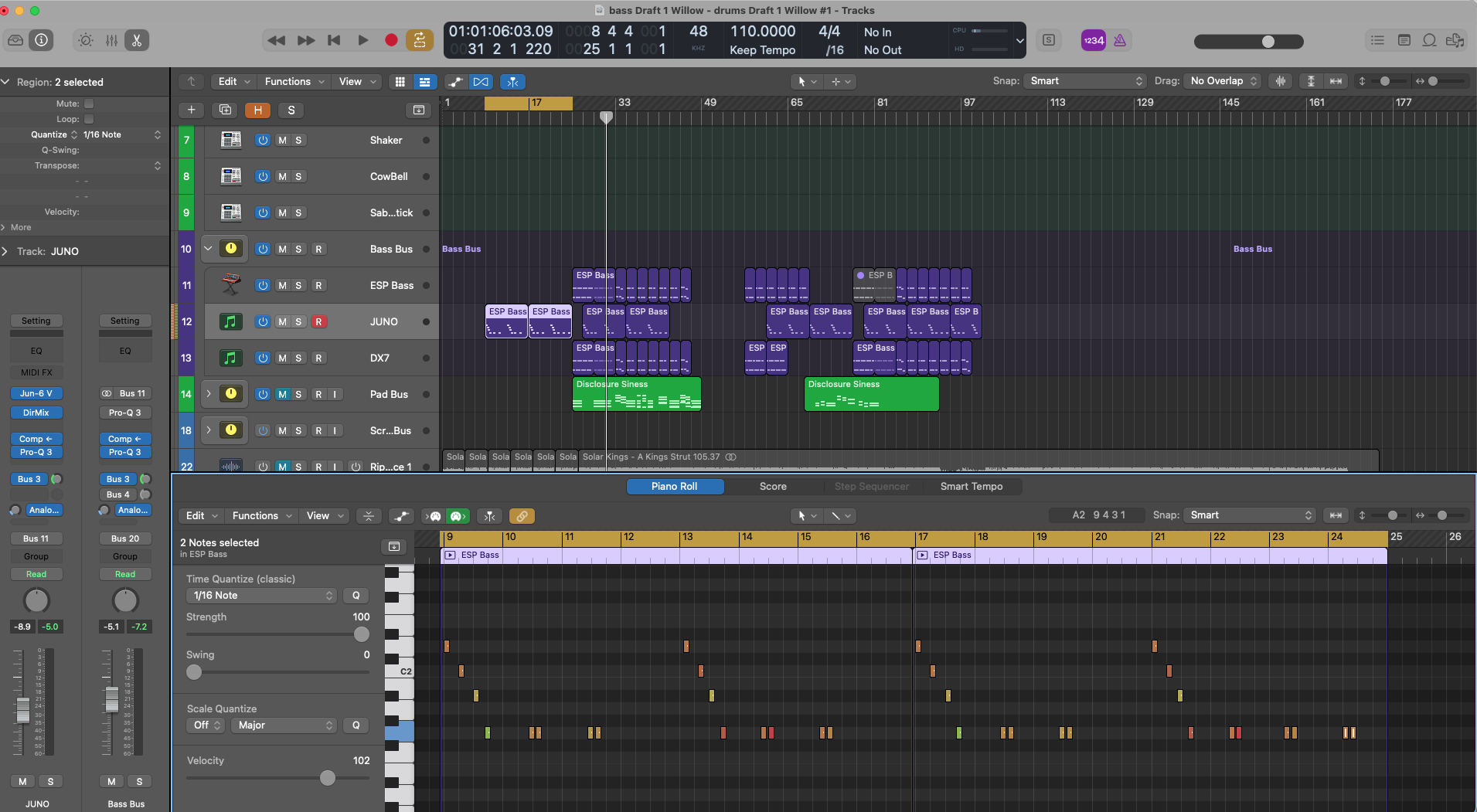The image size is (1477, 812).
Task: Open the List Editors icon
Action: 1377,40
